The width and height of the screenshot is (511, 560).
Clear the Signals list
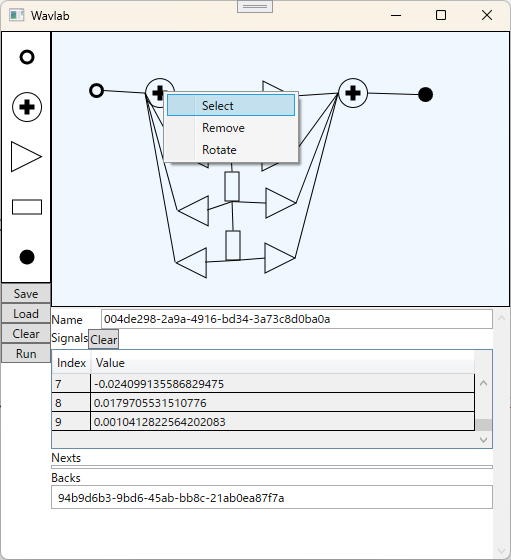pyautogui.click(x=104, y=339)
